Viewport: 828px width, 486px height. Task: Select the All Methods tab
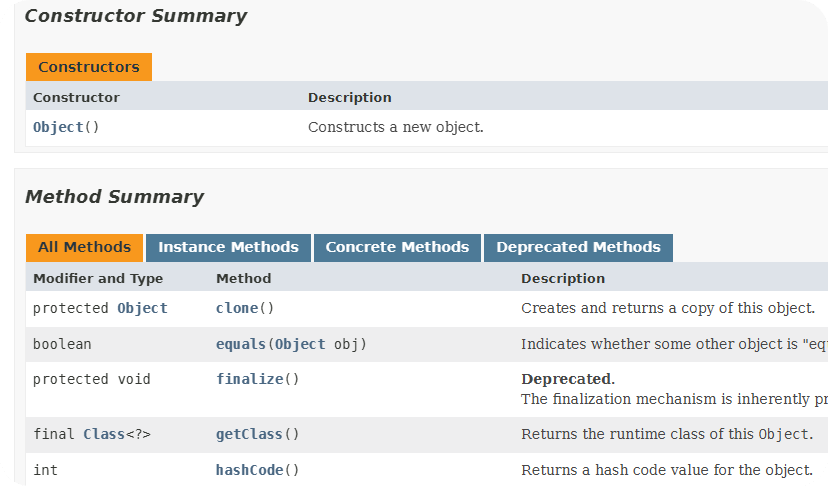pos(84,247)
